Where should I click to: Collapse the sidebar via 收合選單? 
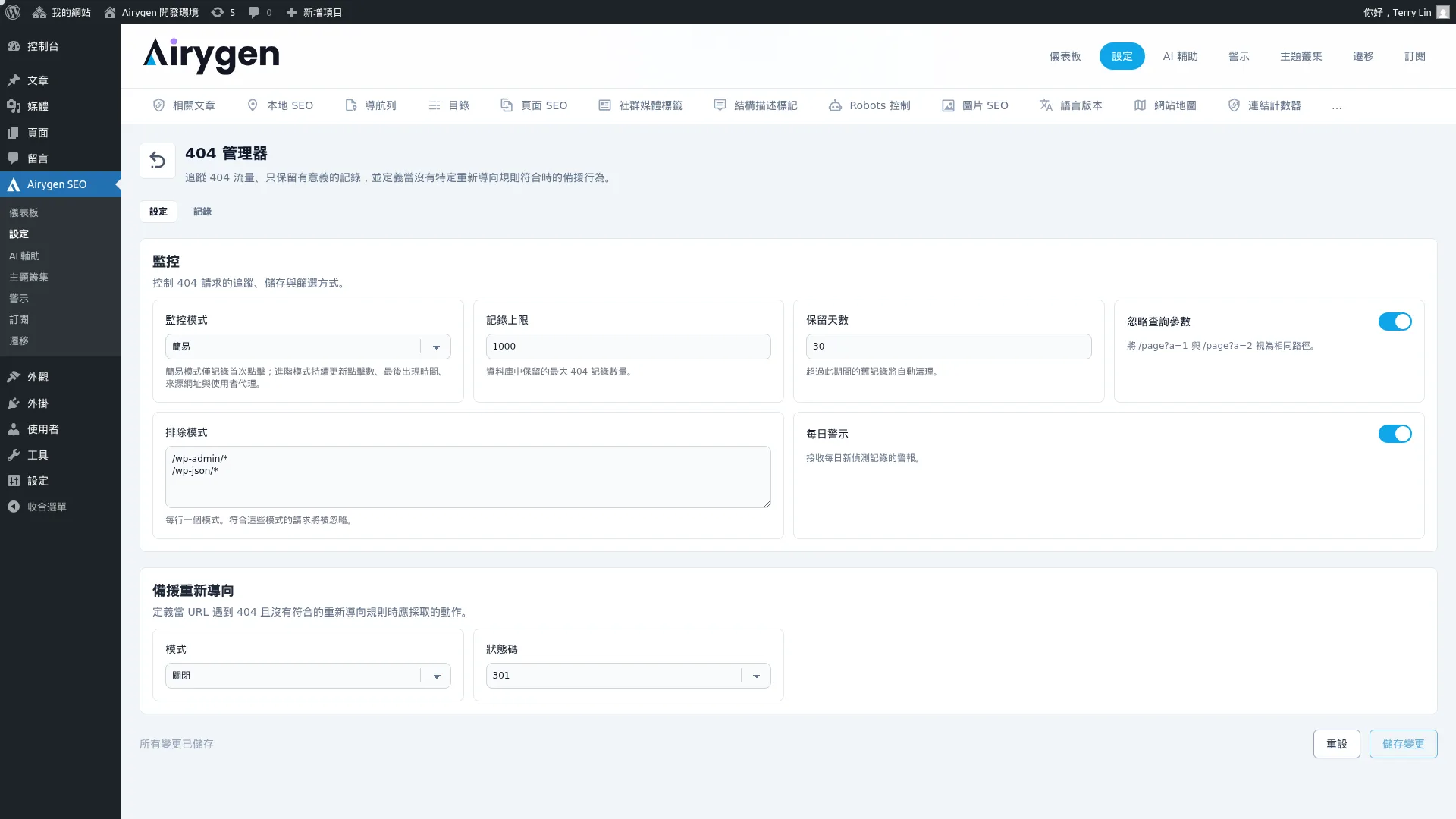pyautogui.click(x=61, y=507)
